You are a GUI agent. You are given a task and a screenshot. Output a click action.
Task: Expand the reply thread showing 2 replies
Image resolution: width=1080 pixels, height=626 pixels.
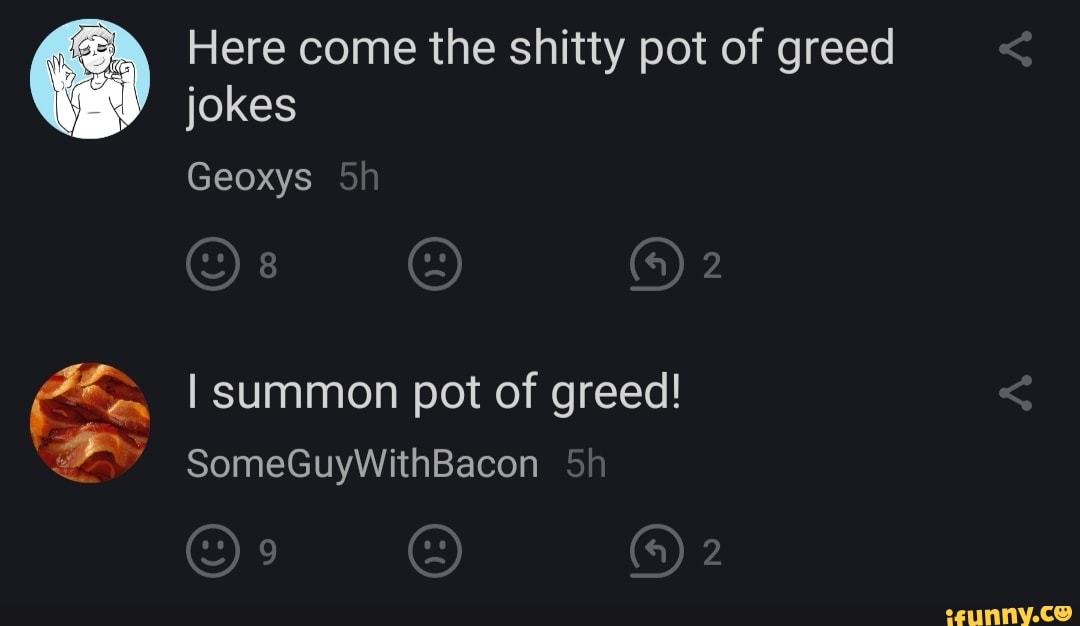coord(655,264)
